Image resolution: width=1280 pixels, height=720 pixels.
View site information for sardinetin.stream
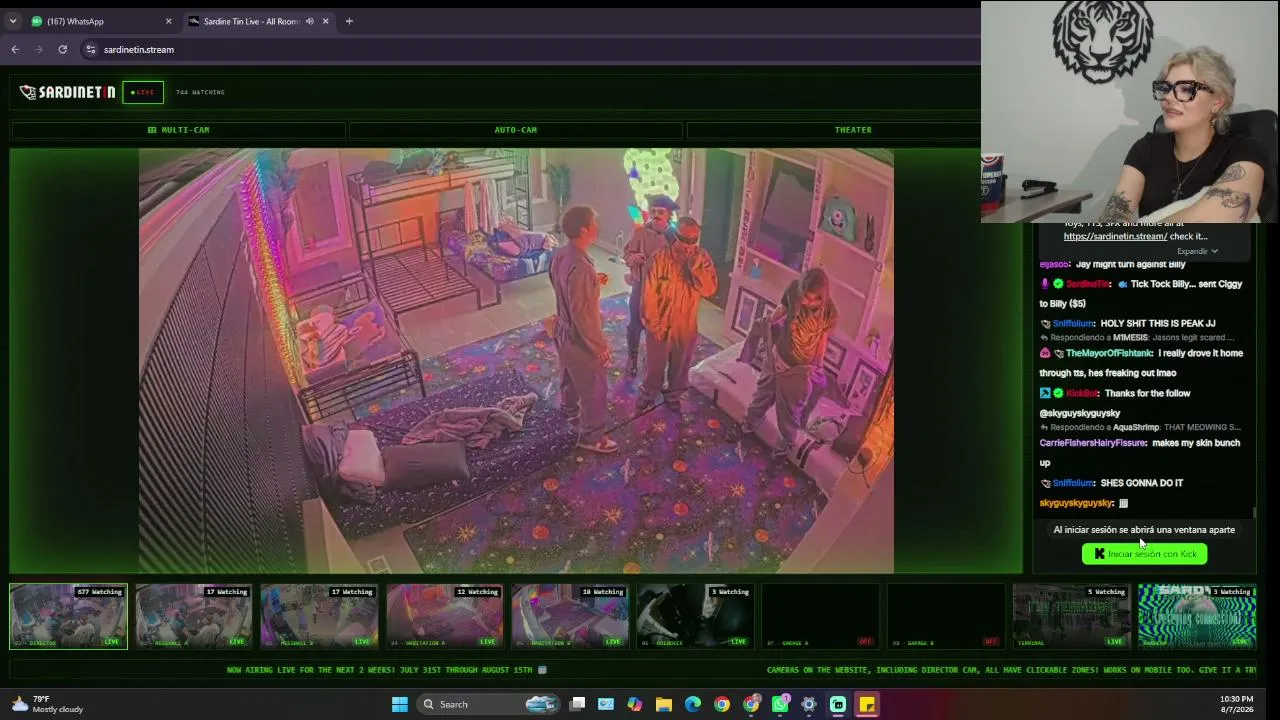90,49
